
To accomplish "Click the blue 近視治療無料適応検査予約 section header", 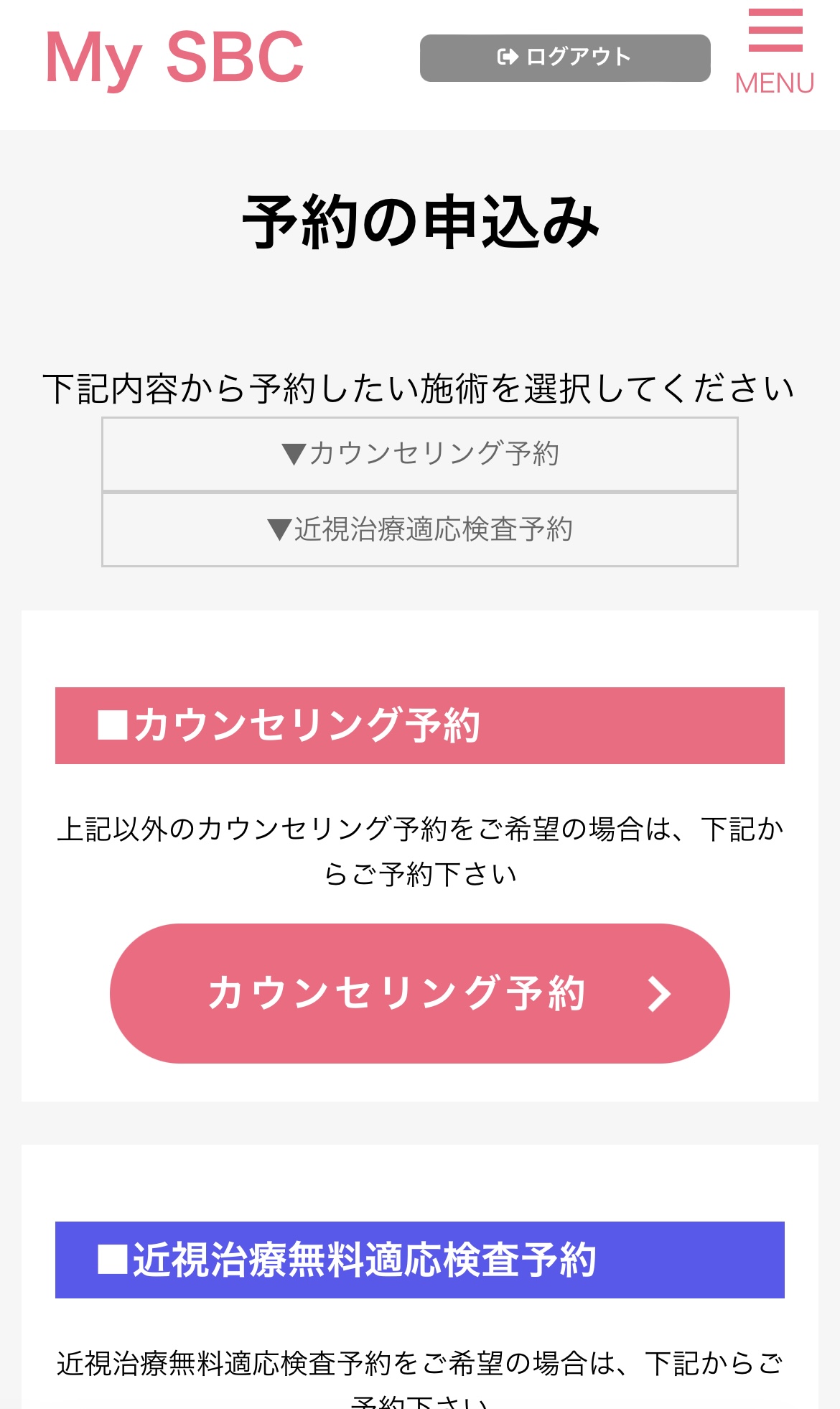I will 419,1260.
